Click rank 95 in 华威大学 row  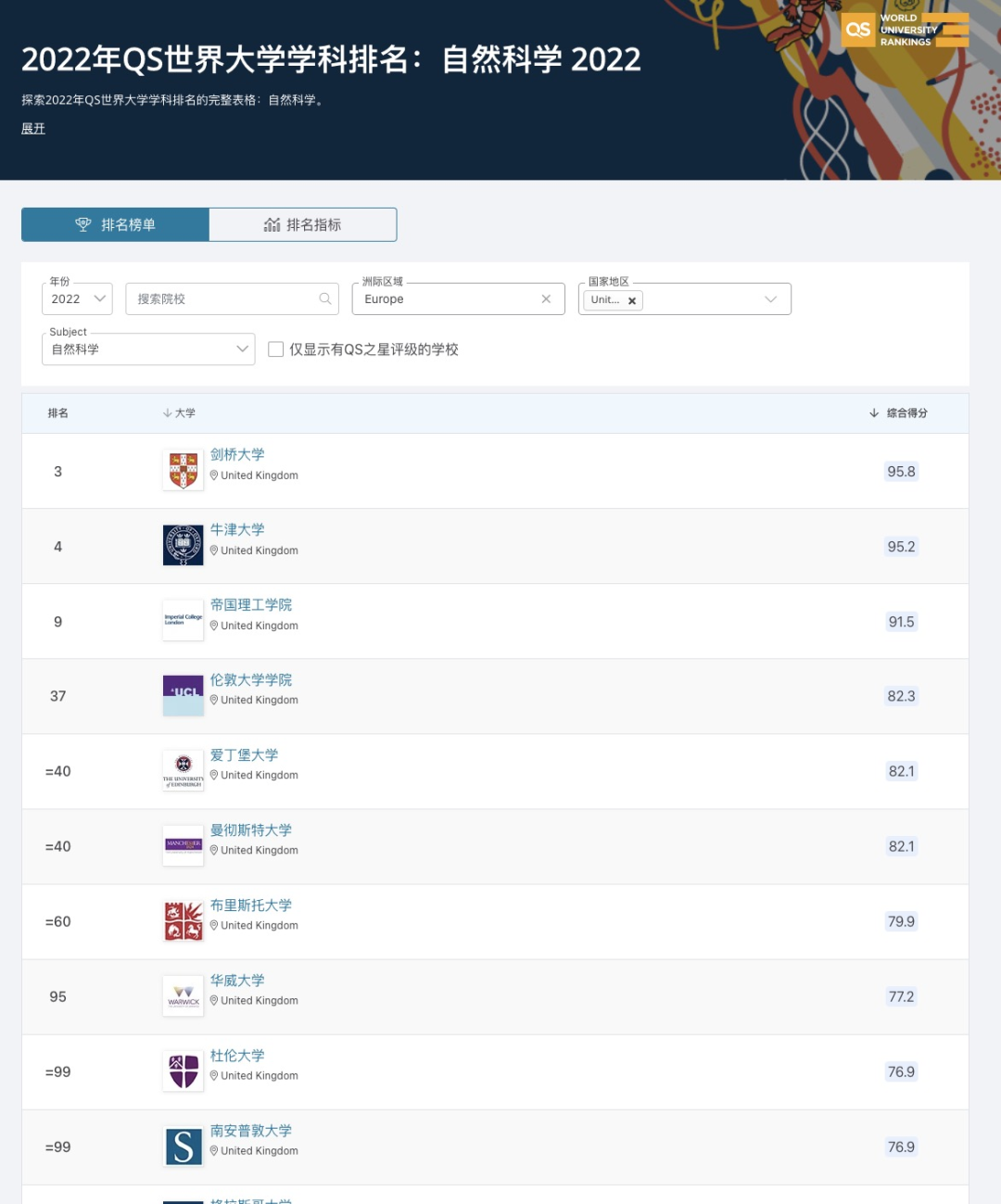pyautogui.click(x=57, y=996)
